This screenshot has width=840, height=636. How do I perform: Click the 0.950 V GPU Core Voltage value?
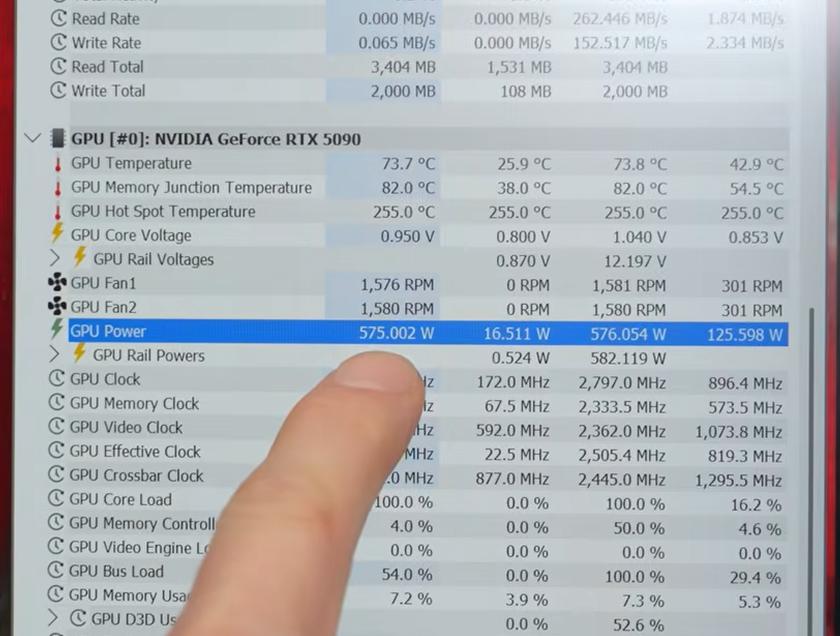point(407,236)
